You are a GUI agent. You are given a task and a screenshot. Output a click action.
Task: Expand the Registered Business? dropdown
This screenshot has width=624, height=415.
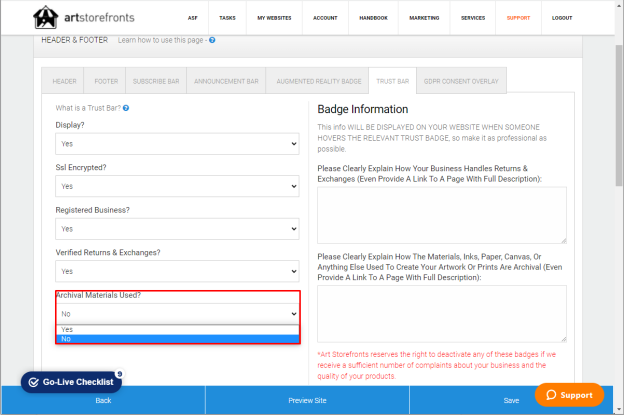(x=177, y=229)
